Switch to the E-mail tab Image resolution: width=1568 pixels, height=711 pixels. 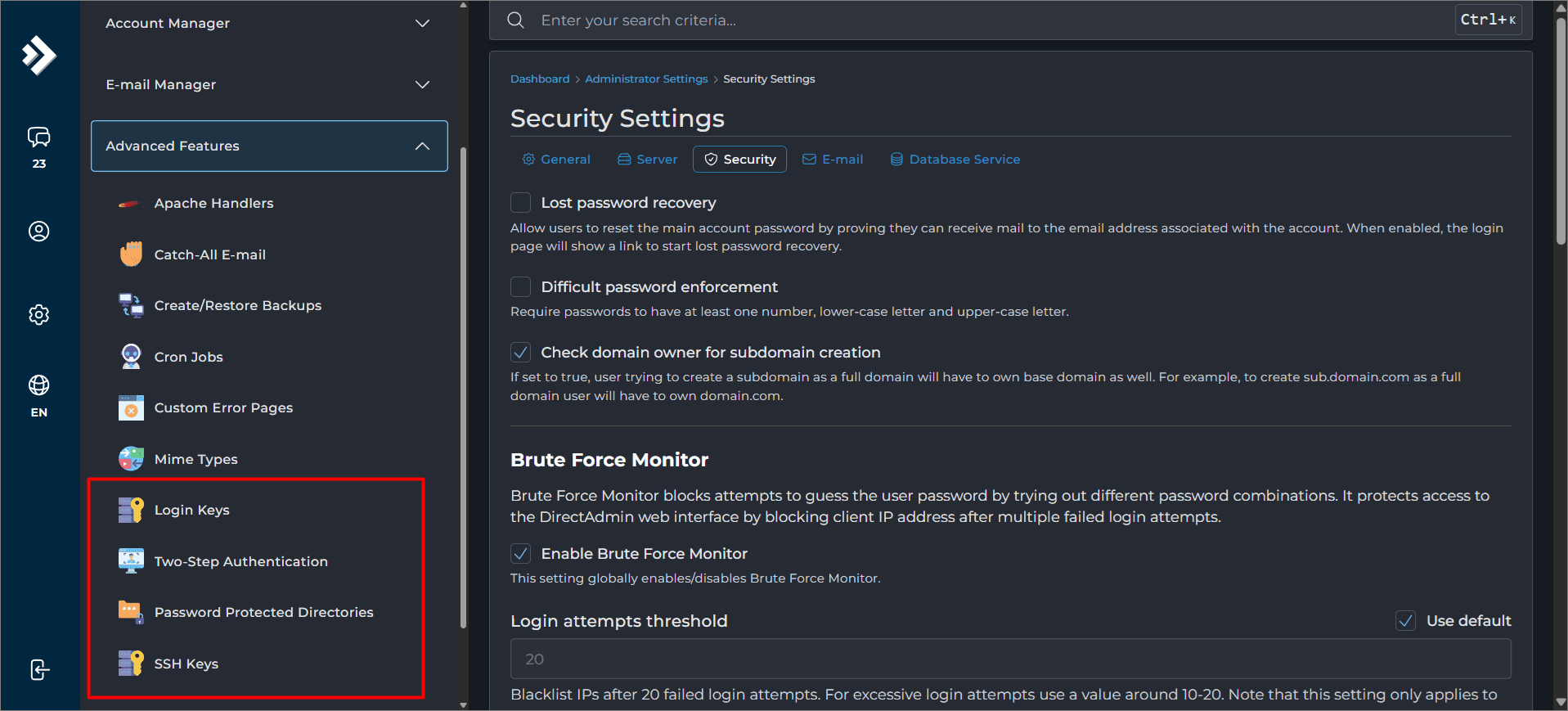click(x=833, y=159)
